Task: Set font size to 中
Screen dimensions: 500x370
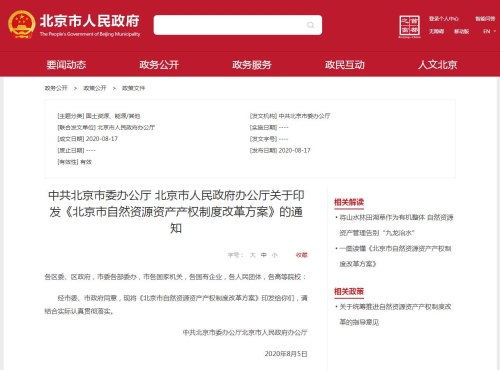Action: click(x=264, y=255)
